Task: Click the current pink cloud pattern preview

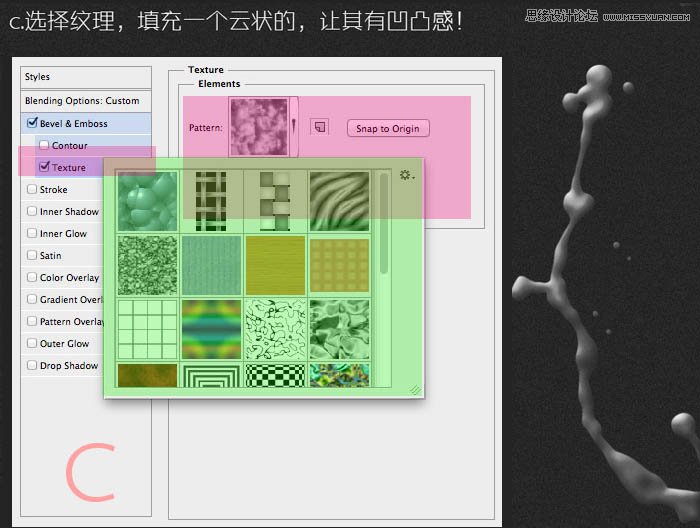Action: [x=259, y=127]
